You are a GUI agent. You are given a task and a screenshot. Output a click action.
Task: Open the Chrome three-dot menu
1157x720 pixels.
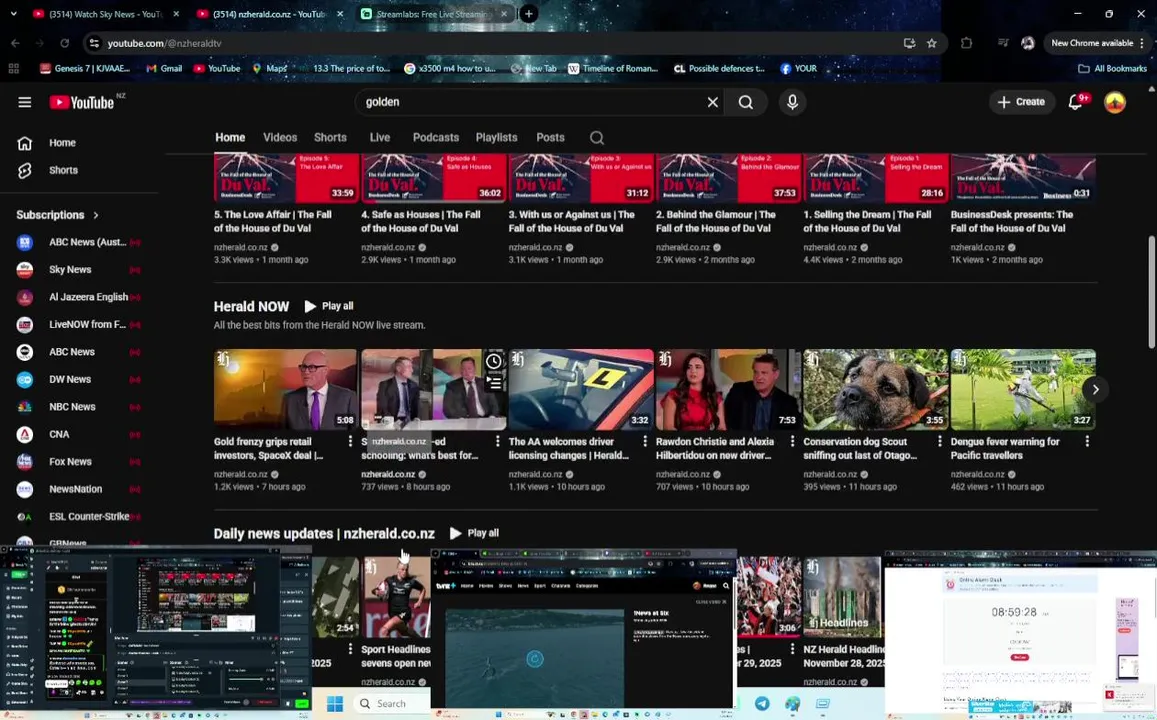(x=1142, y=44)
